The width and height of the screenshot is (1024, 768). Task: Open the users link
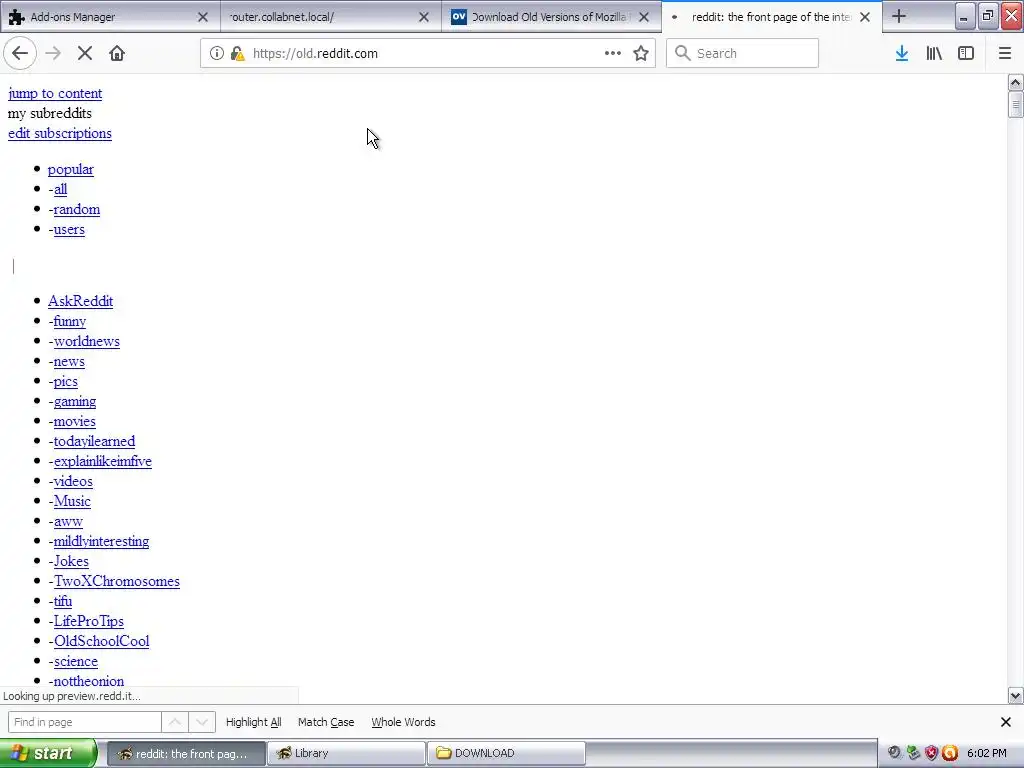(x=69, y=229)
